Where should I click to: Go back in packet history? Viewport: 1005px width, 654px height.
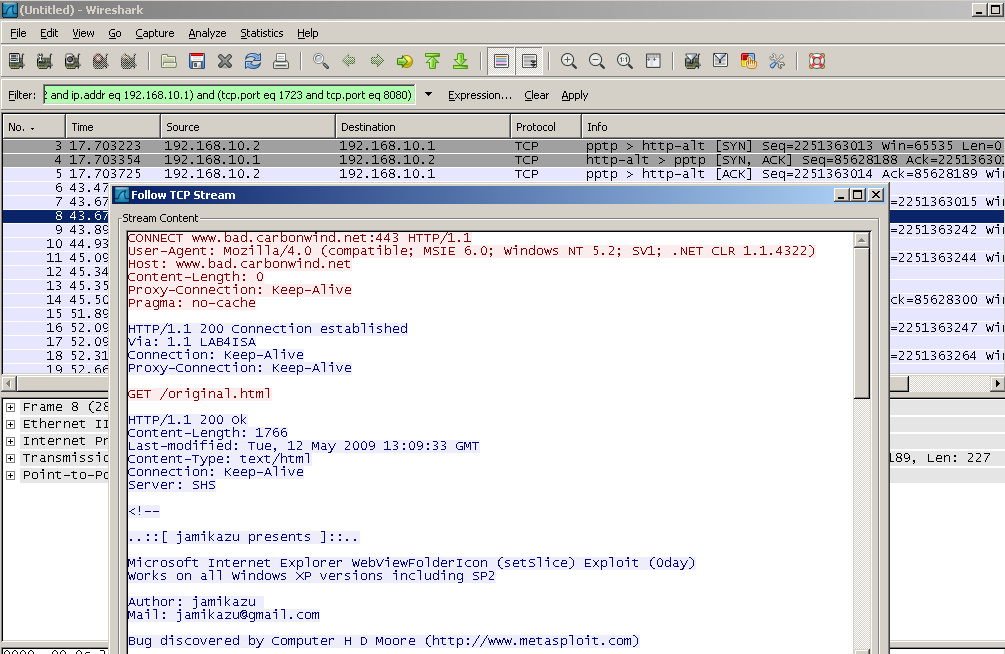click(x=349, y=61)
